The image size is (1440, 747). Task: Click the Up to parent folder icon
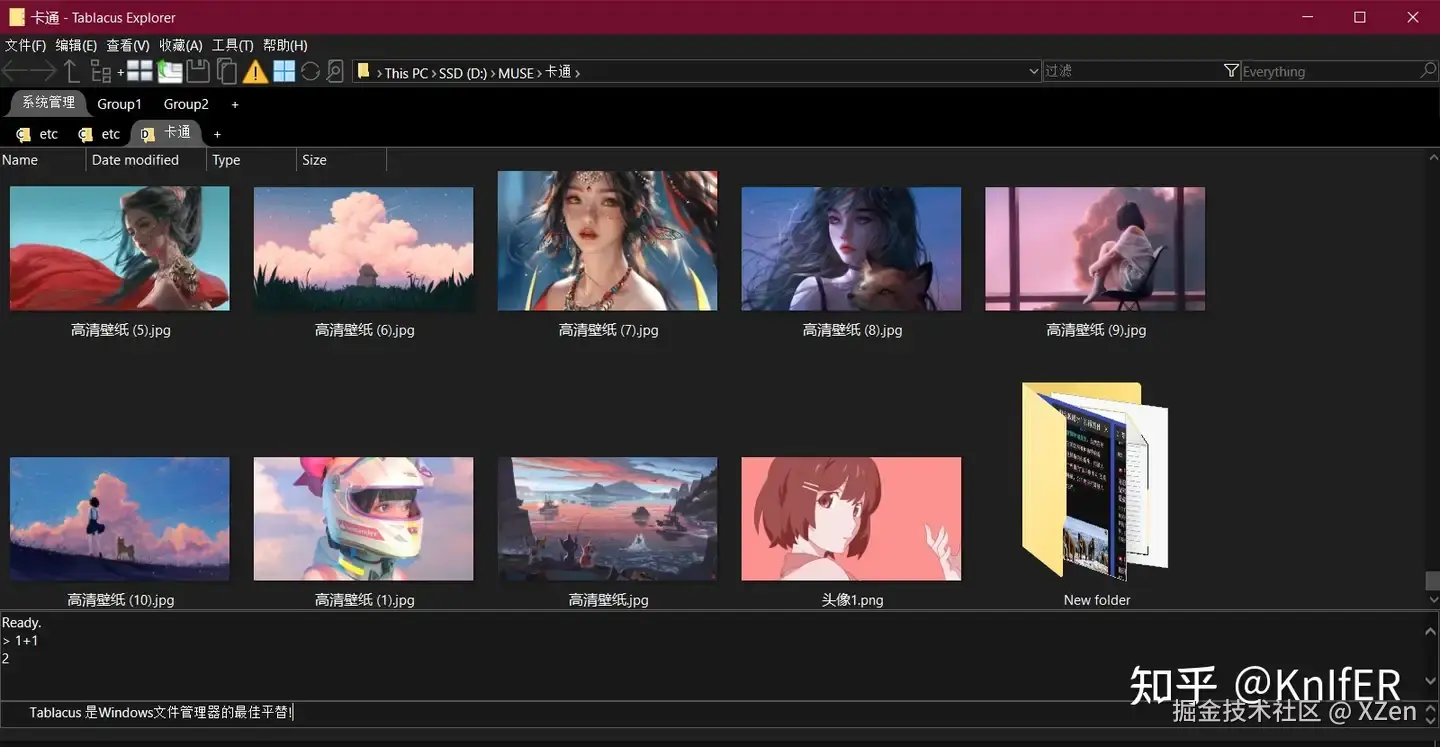[71, 70]
